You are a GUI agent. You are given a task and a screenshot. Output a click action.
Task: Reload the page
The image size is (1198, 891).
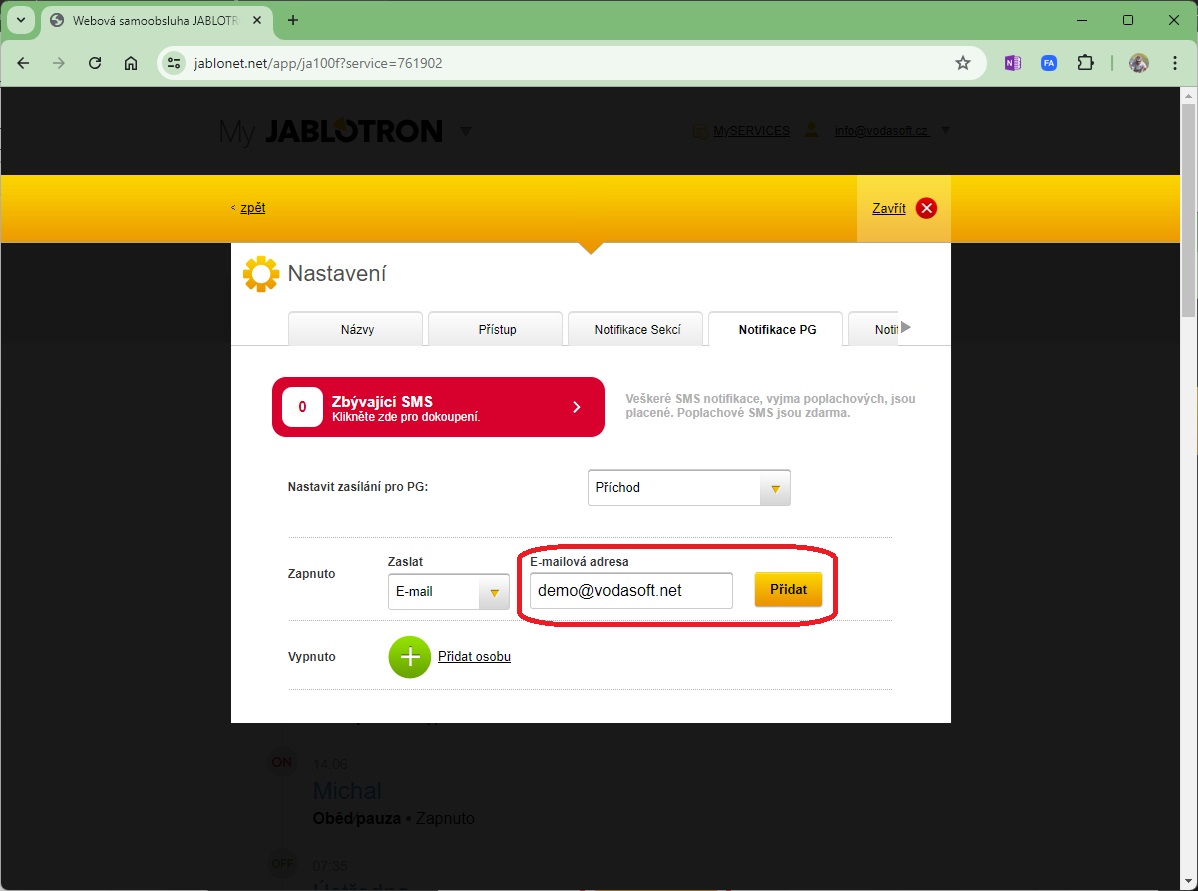pyautogui.click(x=95, y=63)
